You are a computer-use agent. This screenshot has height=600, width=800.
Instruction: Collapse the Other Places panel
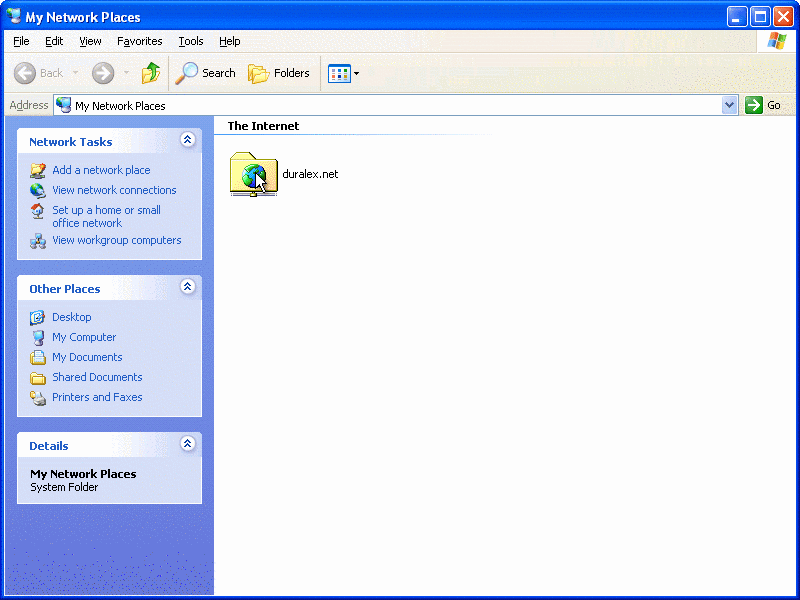pos(187,288)
